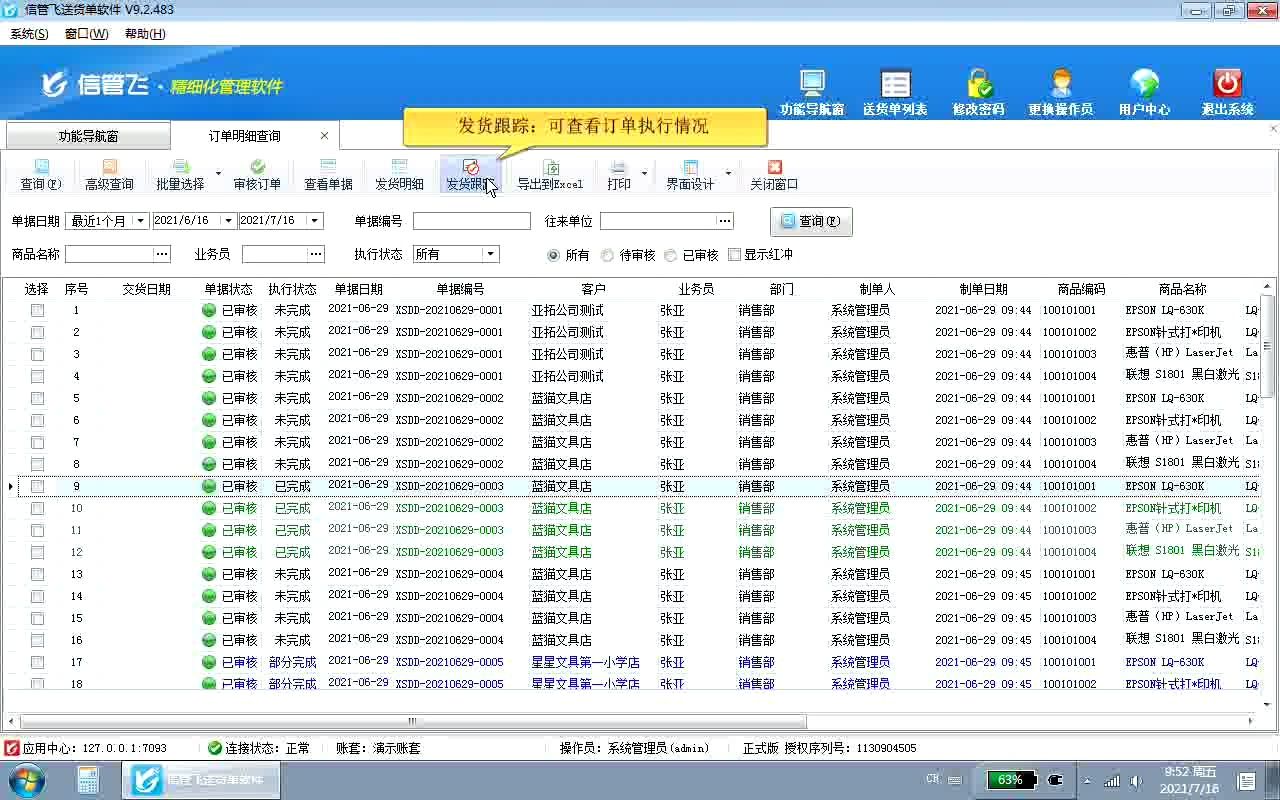Select the 所有 radio button
The height and width of the screenshot is (800, 1280).
[553, 255]
